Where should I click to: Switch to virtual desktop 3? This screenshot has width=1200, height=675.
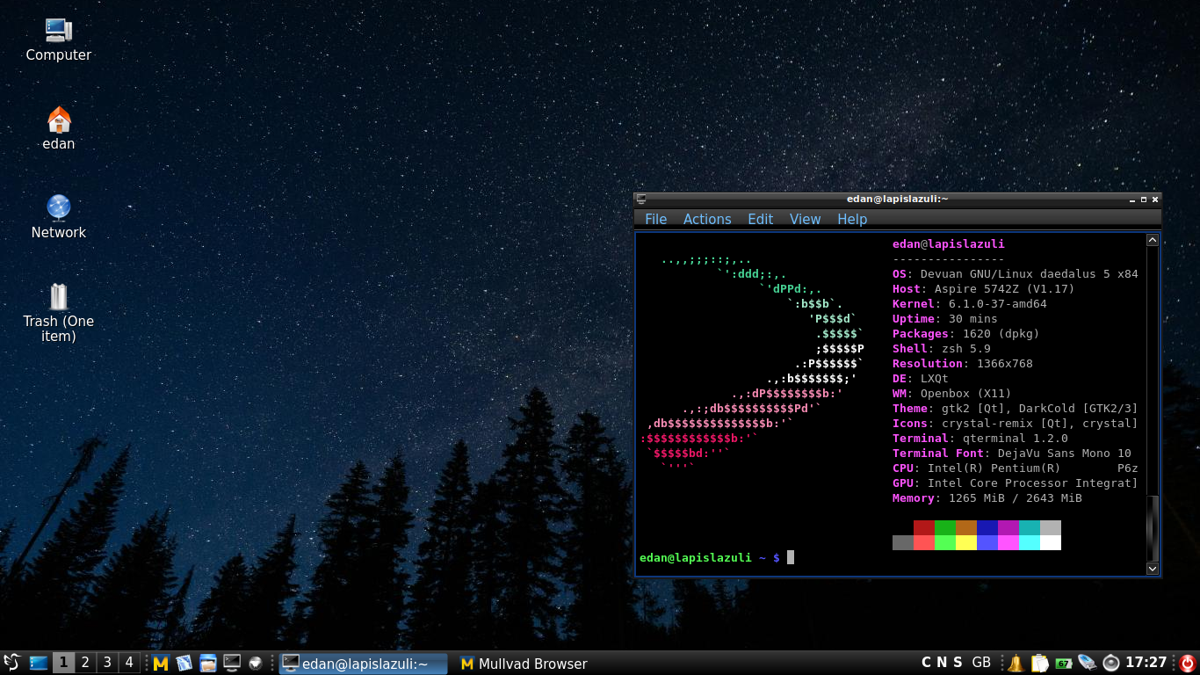(107, 662)
